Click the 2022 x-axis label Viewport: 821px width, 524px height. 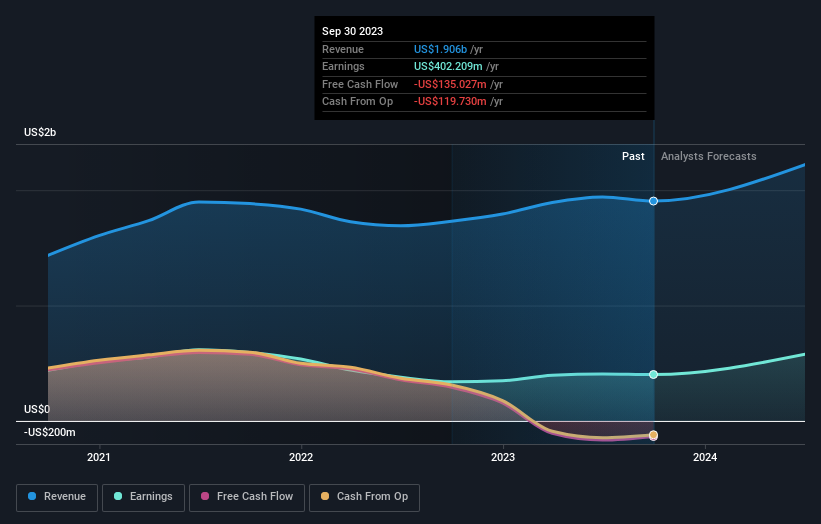[301, 458]
